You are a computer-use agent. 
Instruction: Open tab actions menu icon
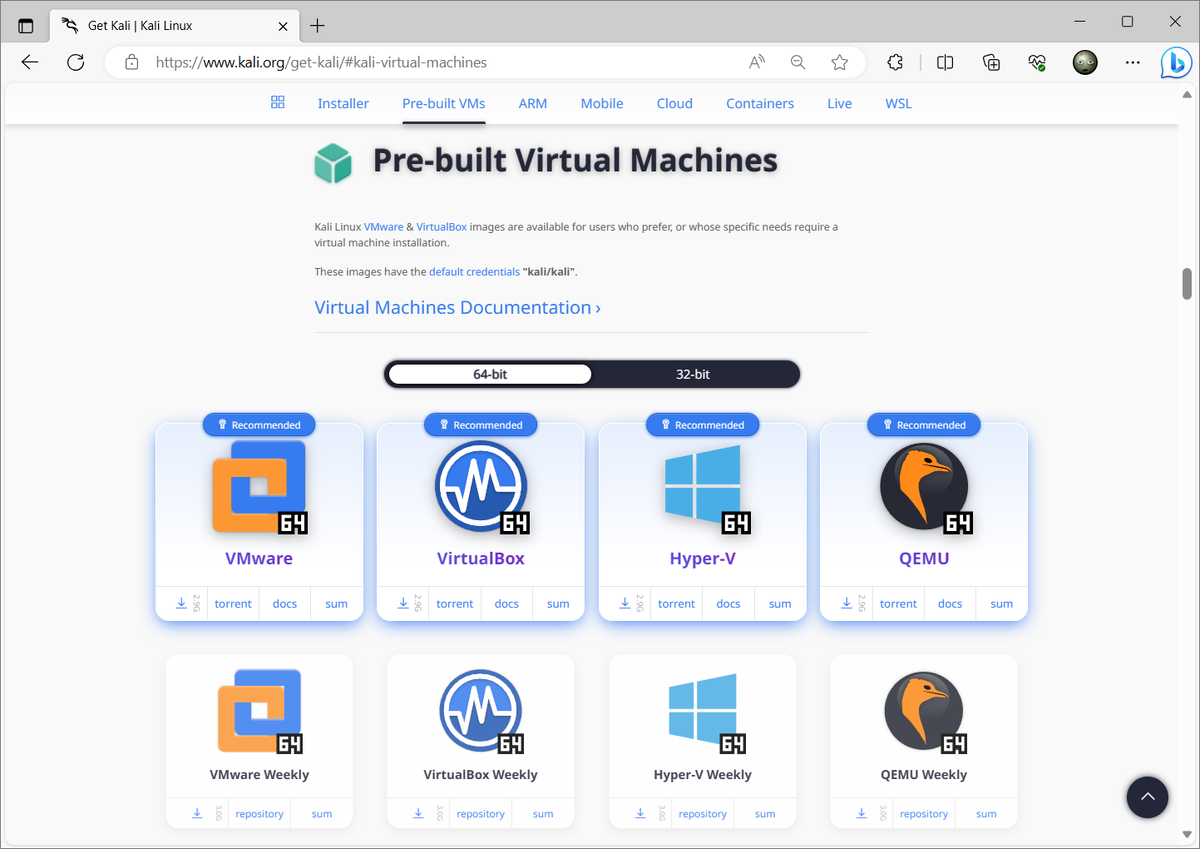[x=26, y=25]
